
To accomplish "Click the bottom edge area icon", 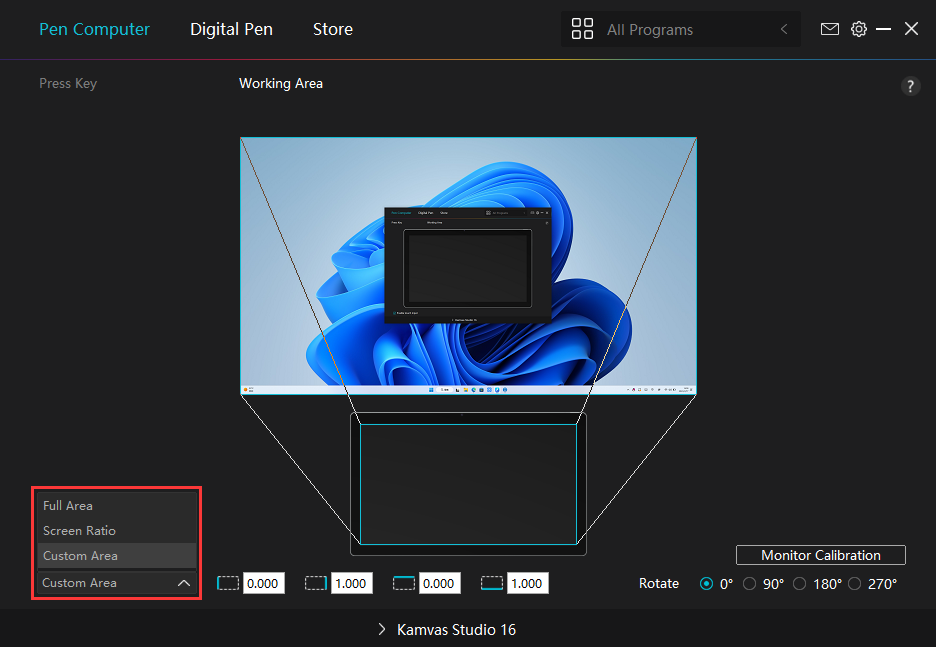I will (x=492, y=583).
